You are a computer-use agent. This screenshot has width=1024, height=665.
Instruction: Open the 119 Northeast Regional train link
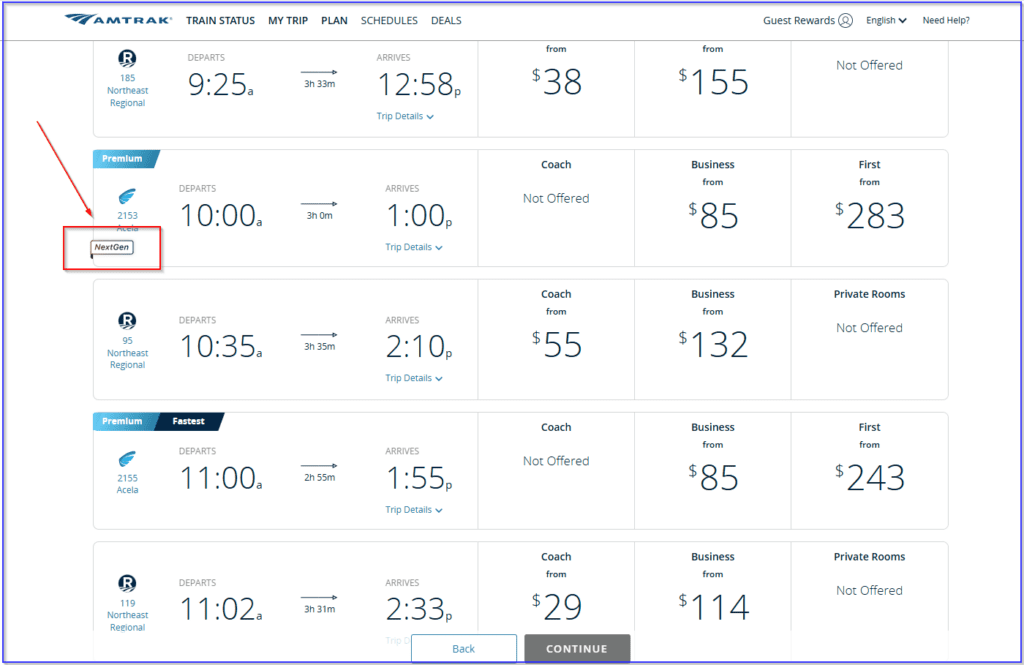(x=127, y=615)
